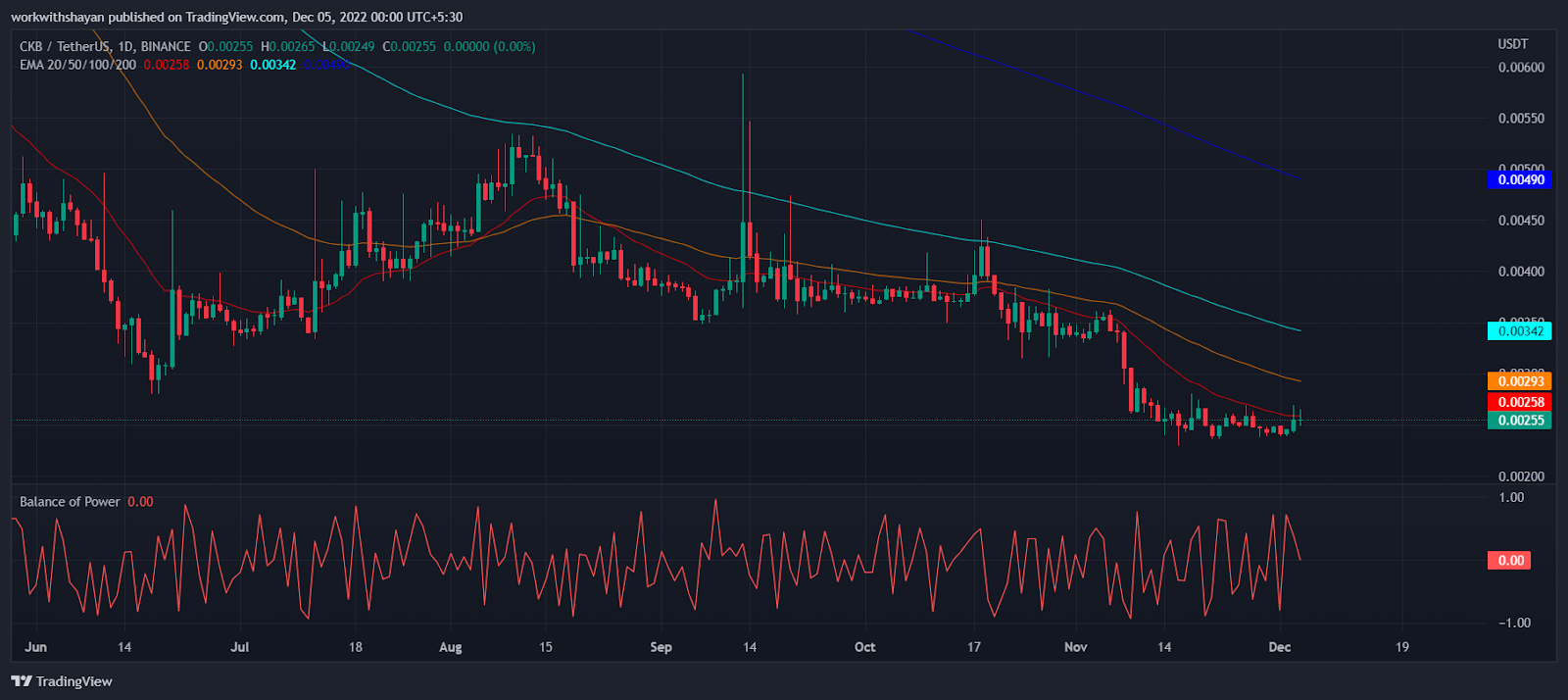This screenshot has width=1568, height=700.
Task: Click the 18 date label on time axis
Action: 356,647
